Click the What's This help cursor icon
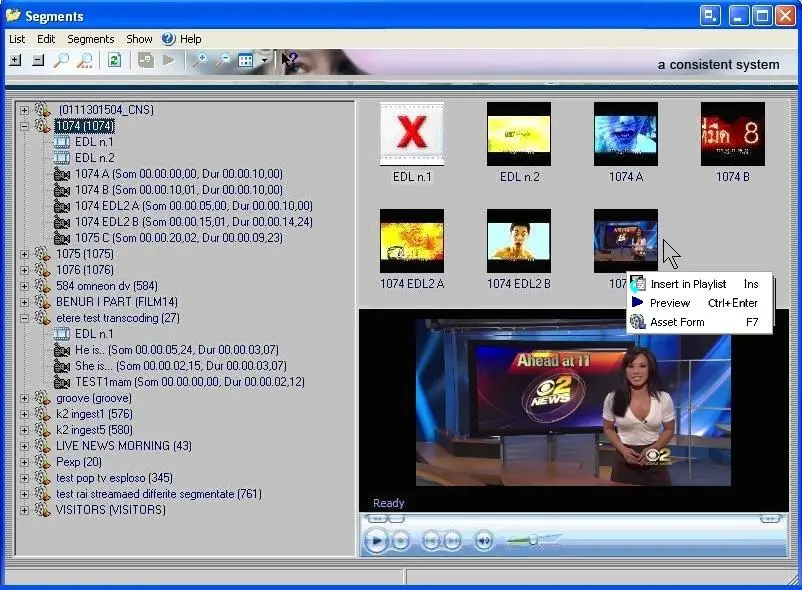The width and height of the screenshot is (802, 590). pyautogui.click(x=289, y=61)
